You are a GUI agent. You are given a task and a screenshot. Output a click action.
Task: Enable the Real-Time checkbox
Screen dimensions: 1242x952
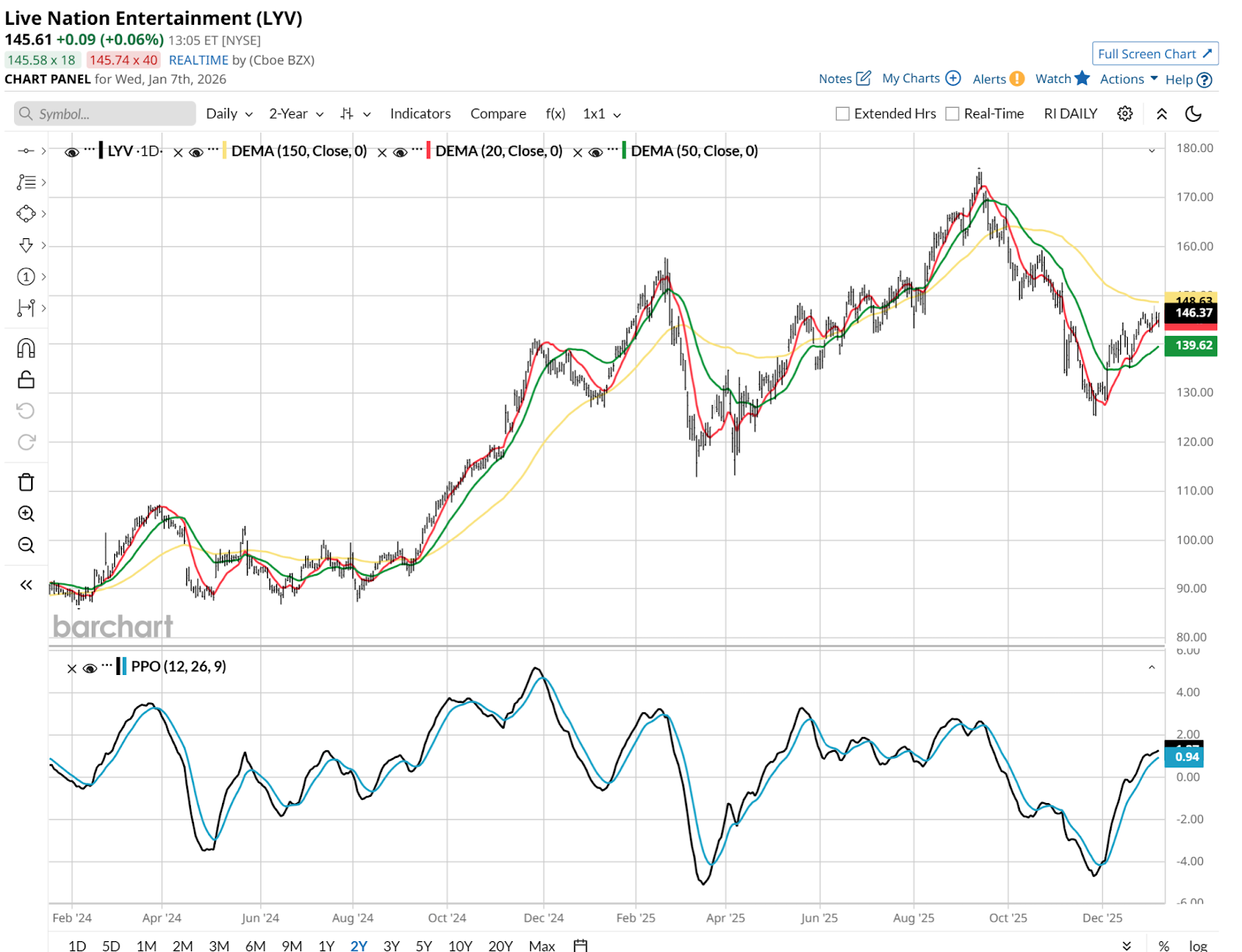pos(952,114)
